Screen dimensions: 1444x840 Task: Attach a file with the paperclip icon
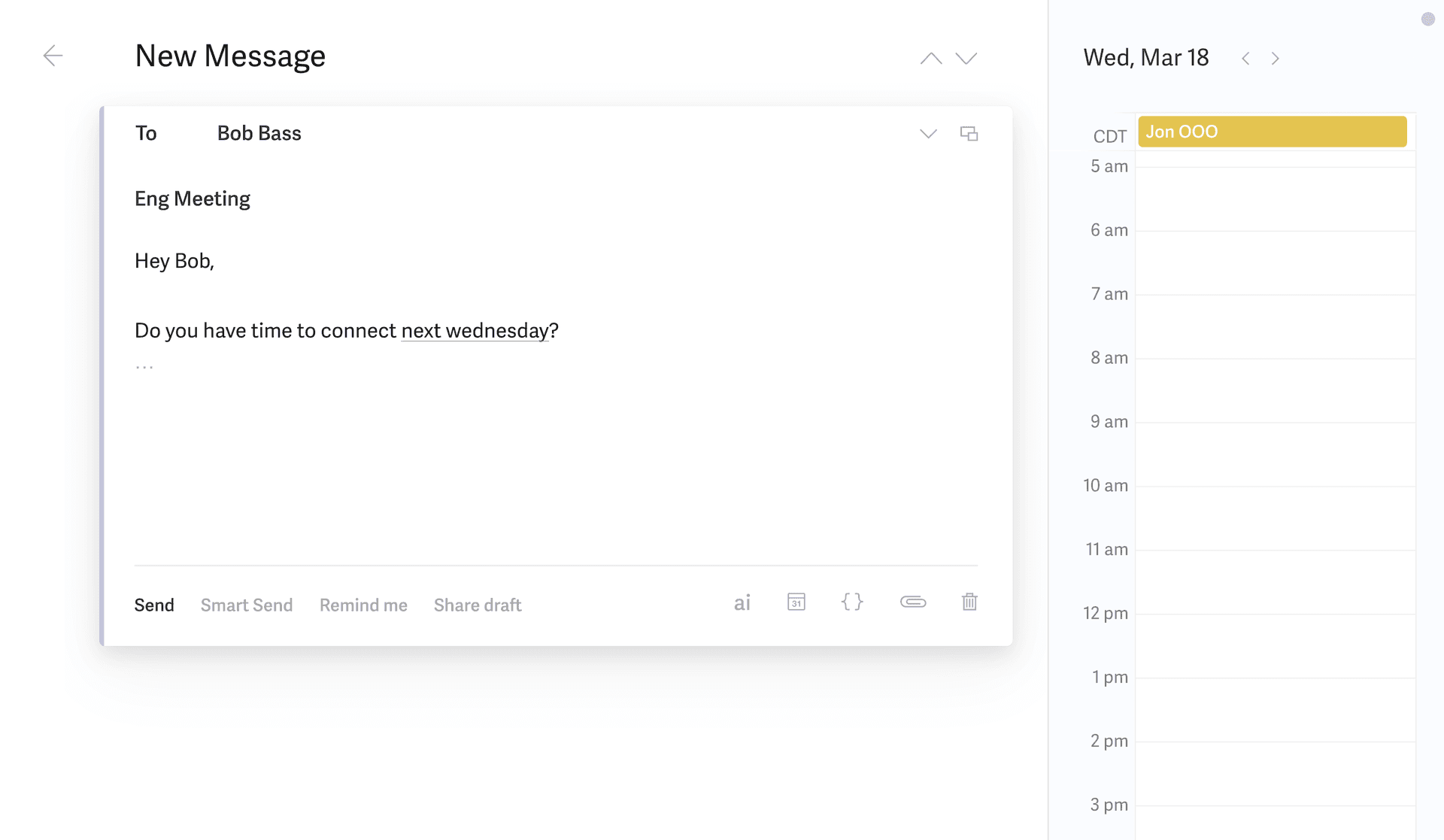[x=912, y=602]
